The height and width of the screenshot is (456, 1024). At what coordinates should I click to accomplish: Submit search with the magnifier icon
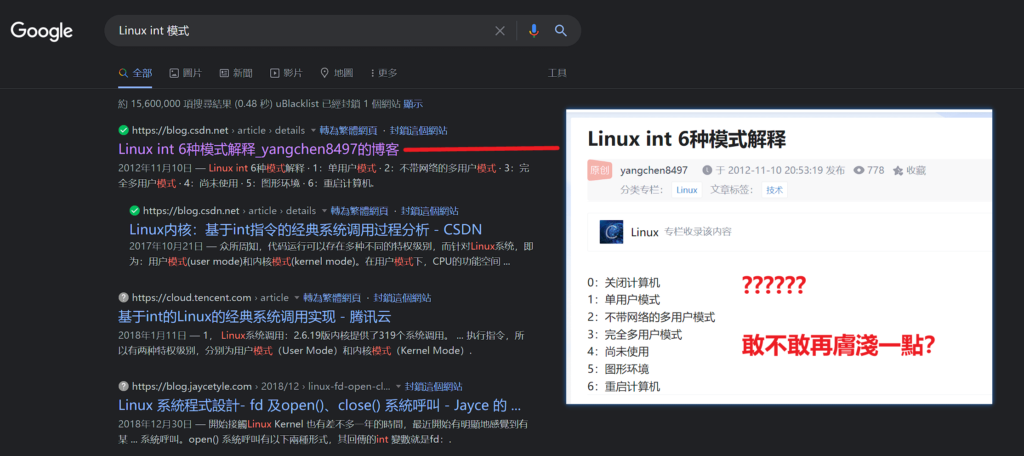560,31
